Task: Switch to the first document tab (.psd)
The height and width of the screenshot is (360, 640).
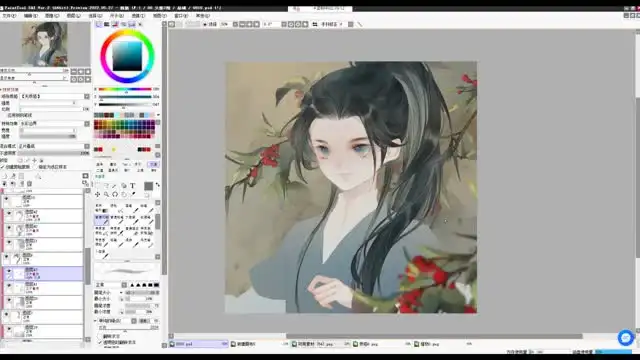Action: pyautogui.click(x=199, y=344)
